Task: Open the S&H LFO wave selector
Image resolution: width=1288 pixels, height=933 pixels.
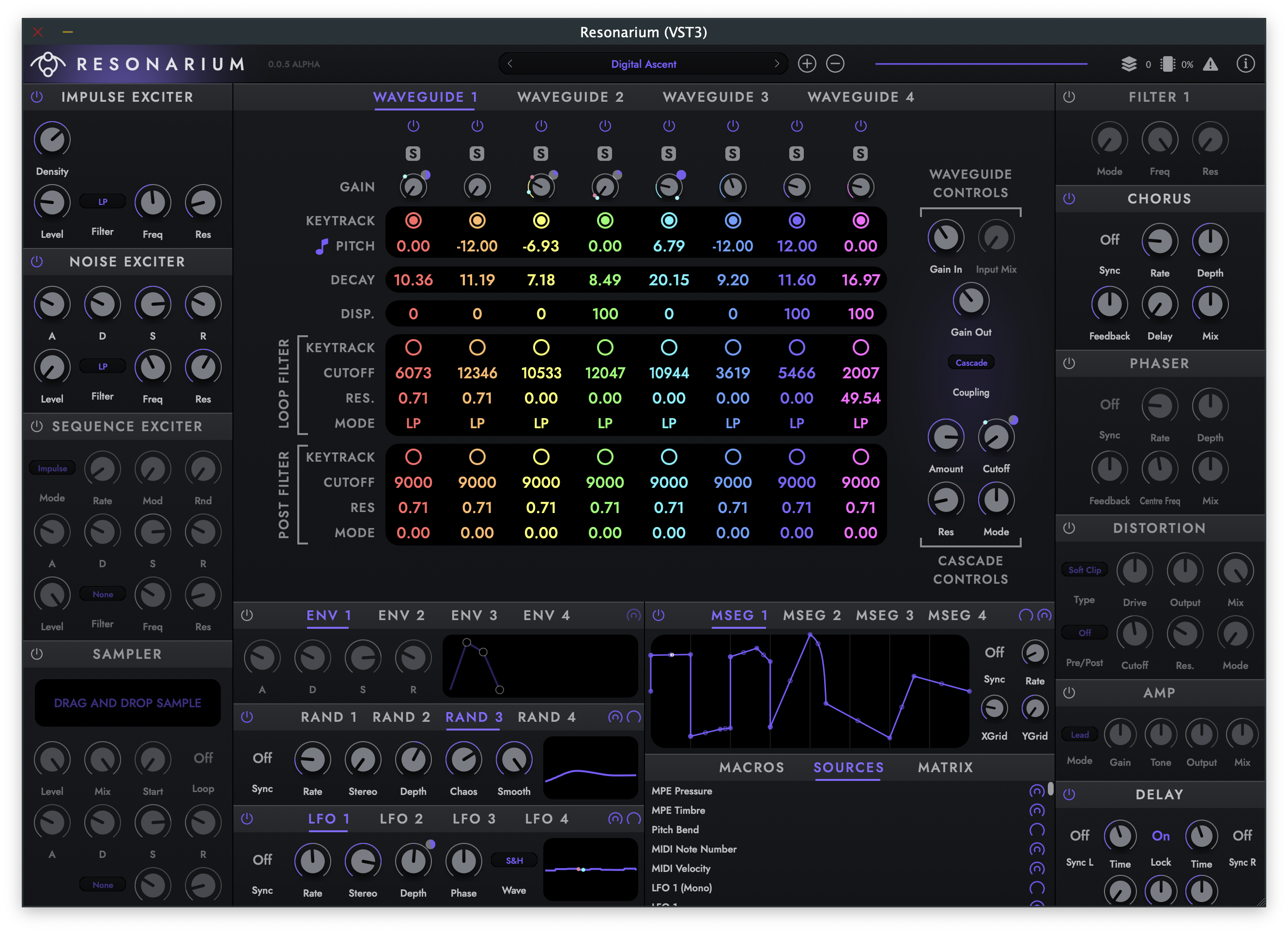Action: click(x=514, y=860)
